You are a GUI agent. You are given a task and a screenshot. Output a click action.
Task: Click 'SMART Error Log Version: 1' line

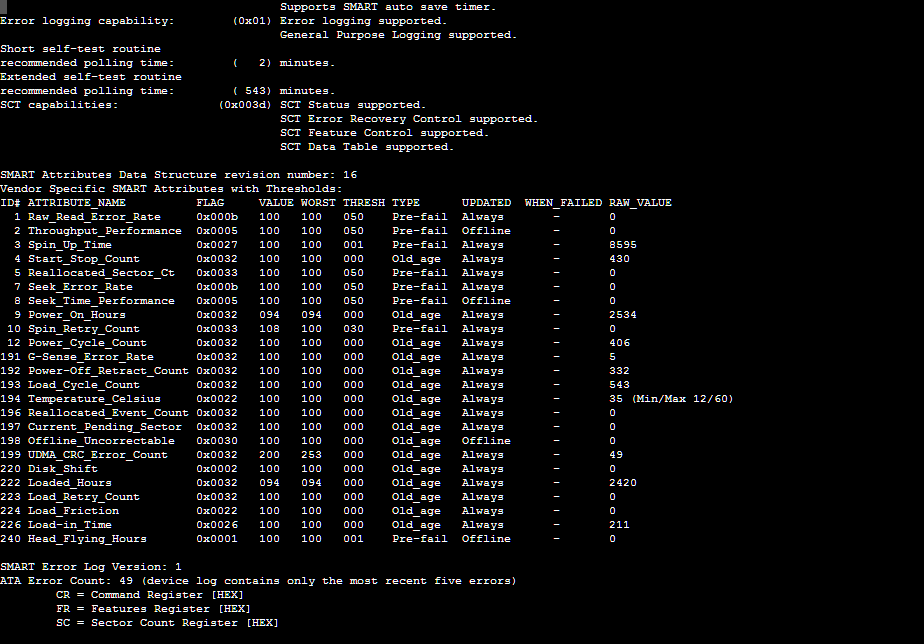pyautogui.click(x=91, y=567)
